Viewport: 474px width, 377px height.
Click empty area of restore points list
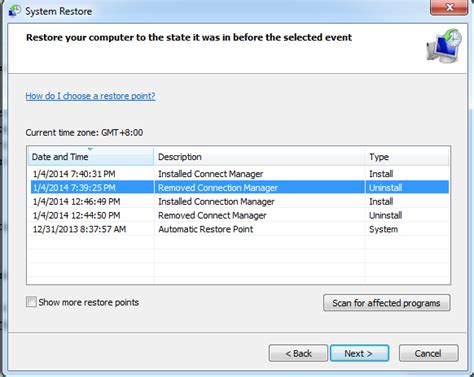coord(238,262)
